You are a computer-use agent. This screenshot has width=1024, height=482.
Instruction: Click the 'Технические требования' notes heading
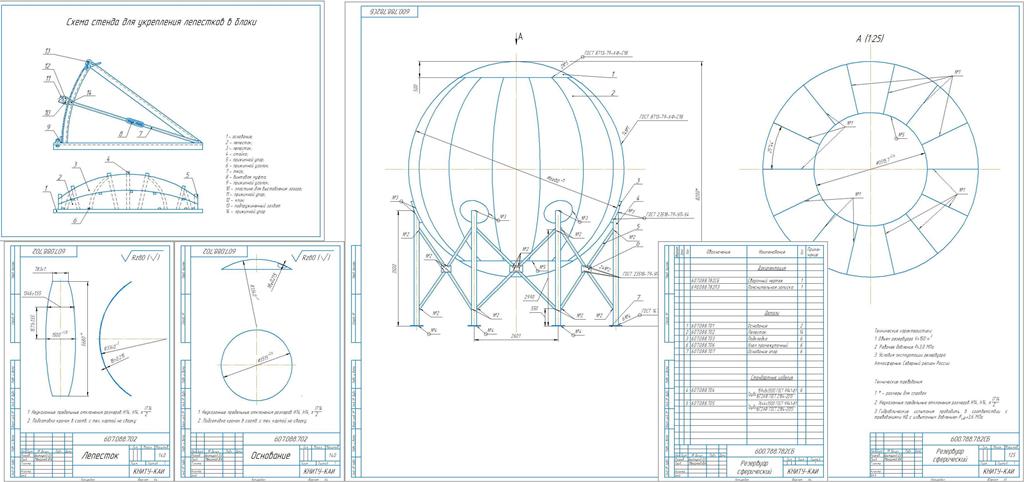(x=897, y=381)
